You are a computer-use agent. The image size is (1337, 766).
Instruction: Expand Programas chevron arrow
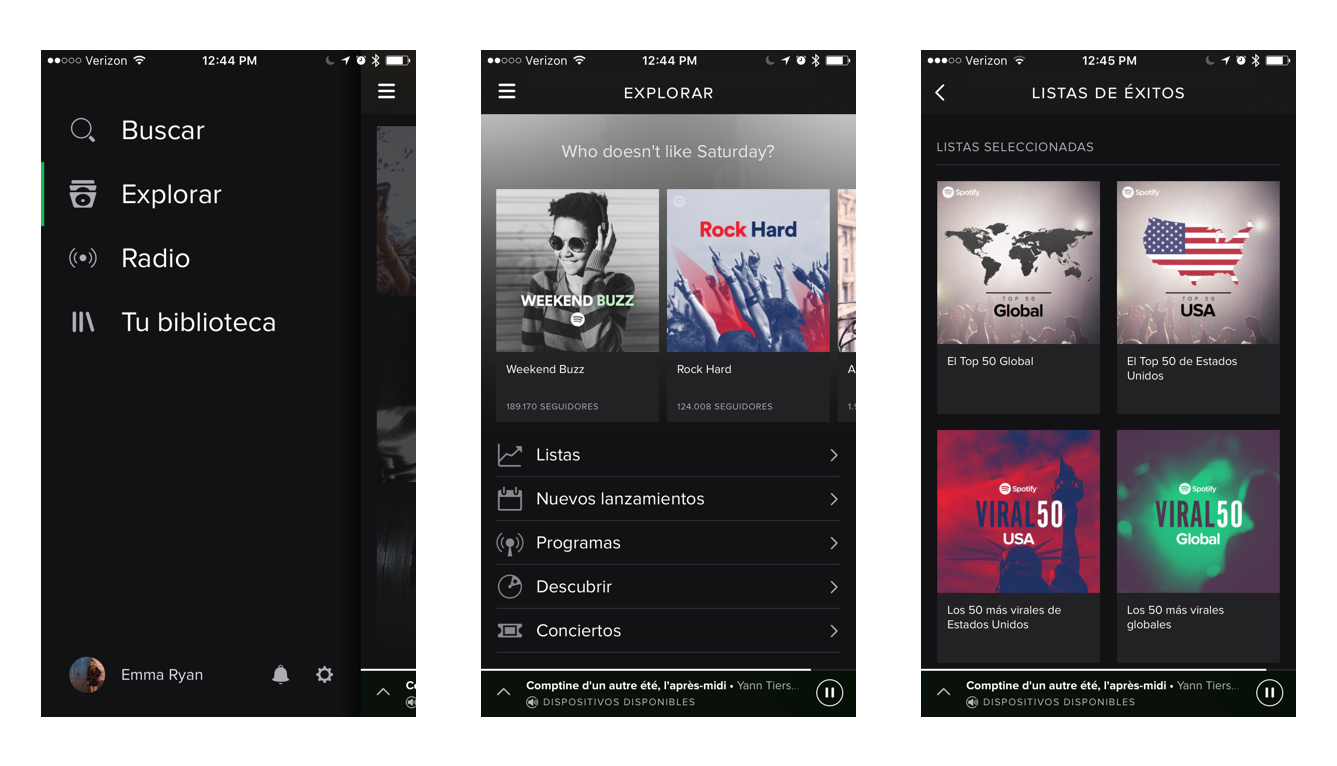click(x=834, y=543)
